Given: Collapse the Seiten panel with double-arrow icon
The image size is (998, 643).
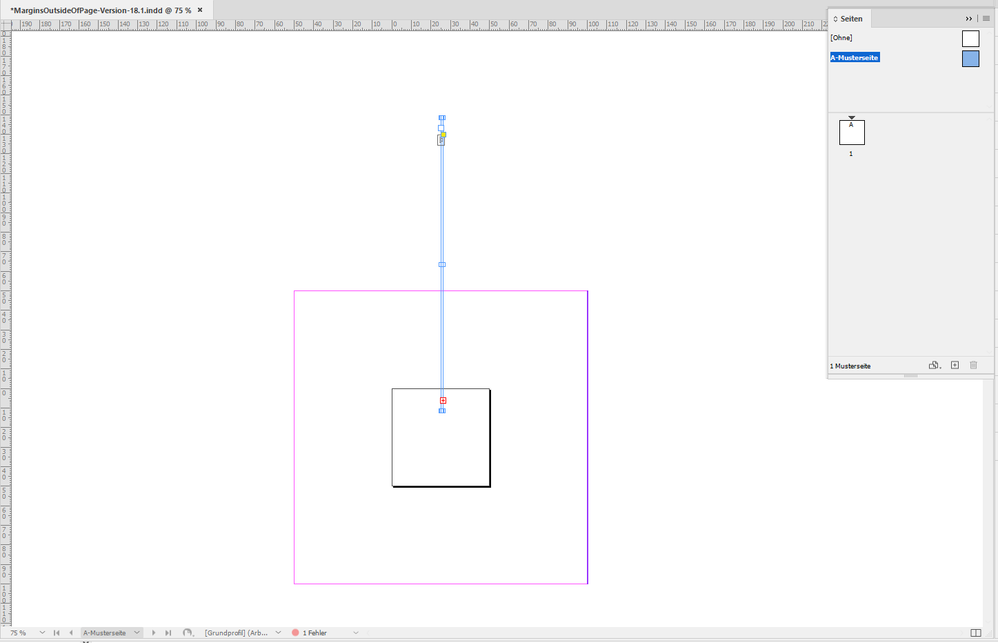Looking at the screenshot, I should (969, 19).
